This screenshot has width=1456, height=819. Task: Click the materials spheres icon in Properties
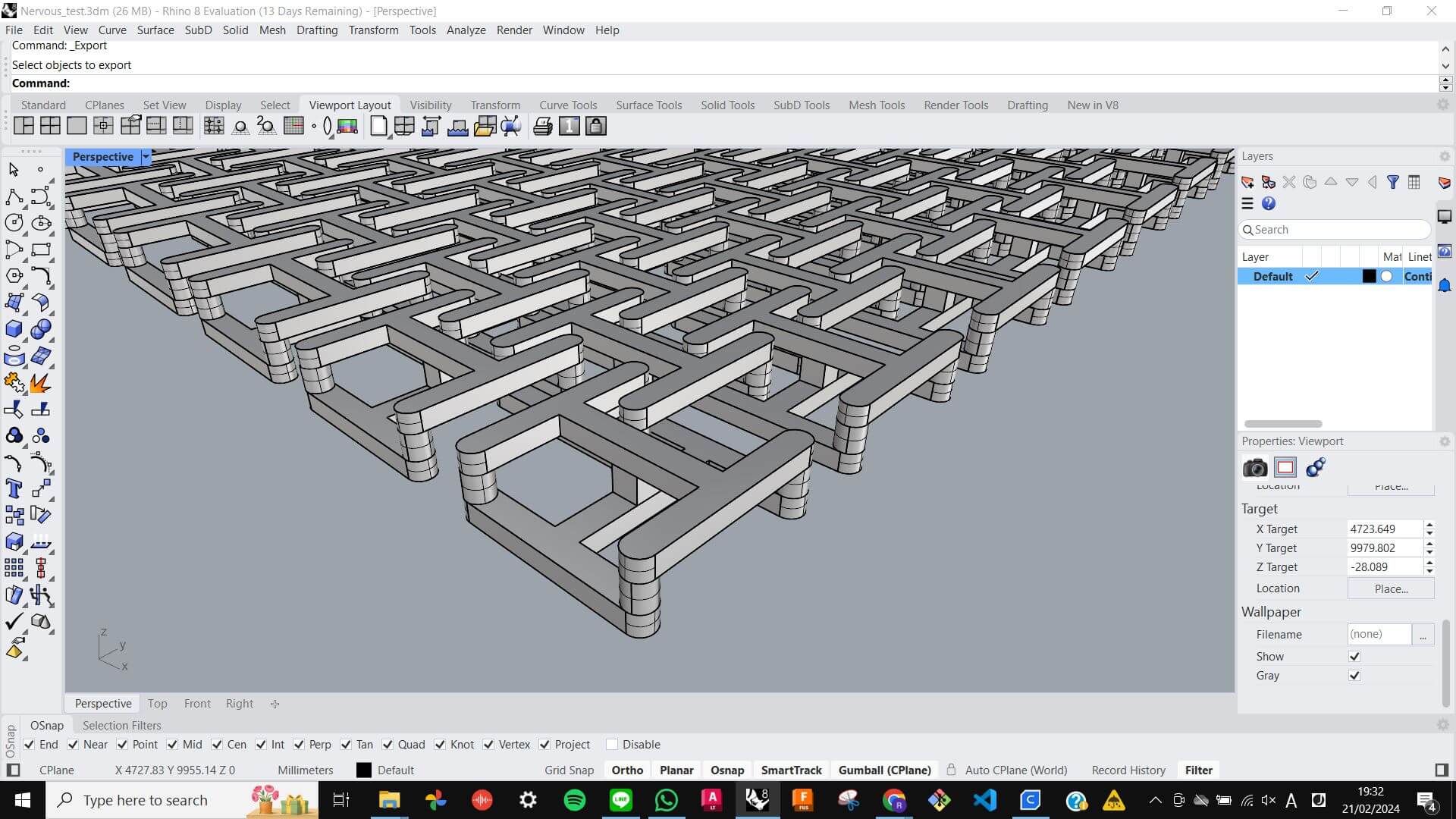(1316, 467)
